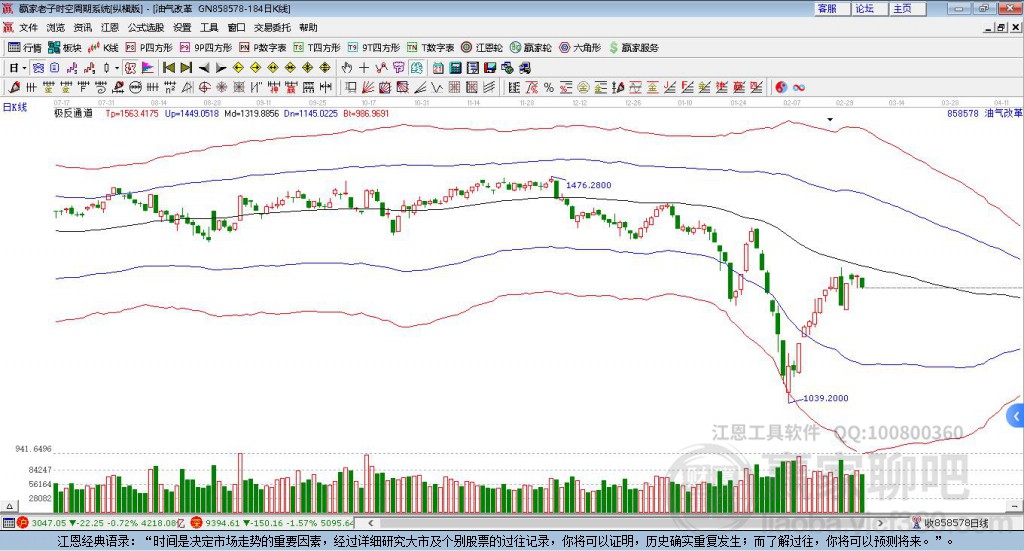Collapse volume panel with small up triangle

coord(10,506)
